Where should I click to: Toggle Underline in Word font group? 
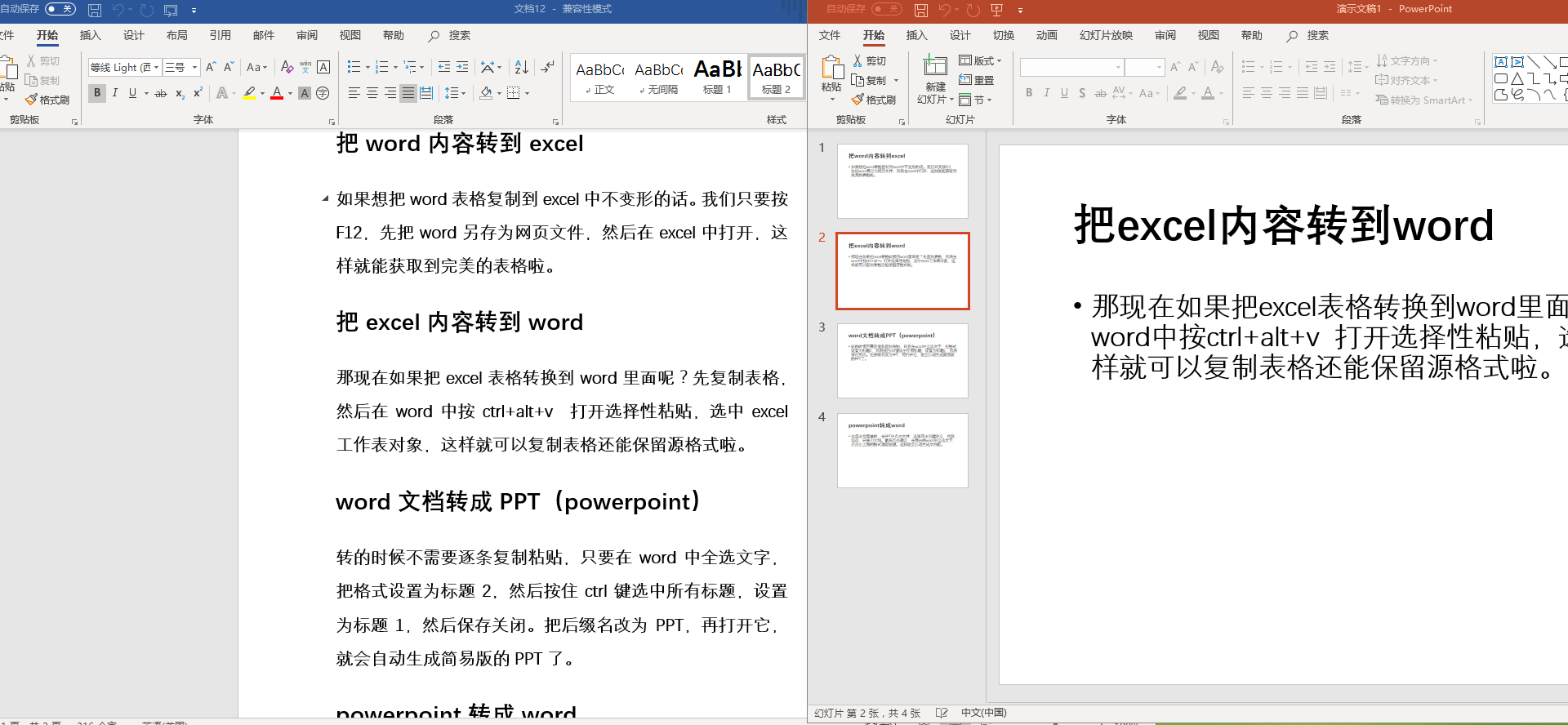click(x=132, y=93)
